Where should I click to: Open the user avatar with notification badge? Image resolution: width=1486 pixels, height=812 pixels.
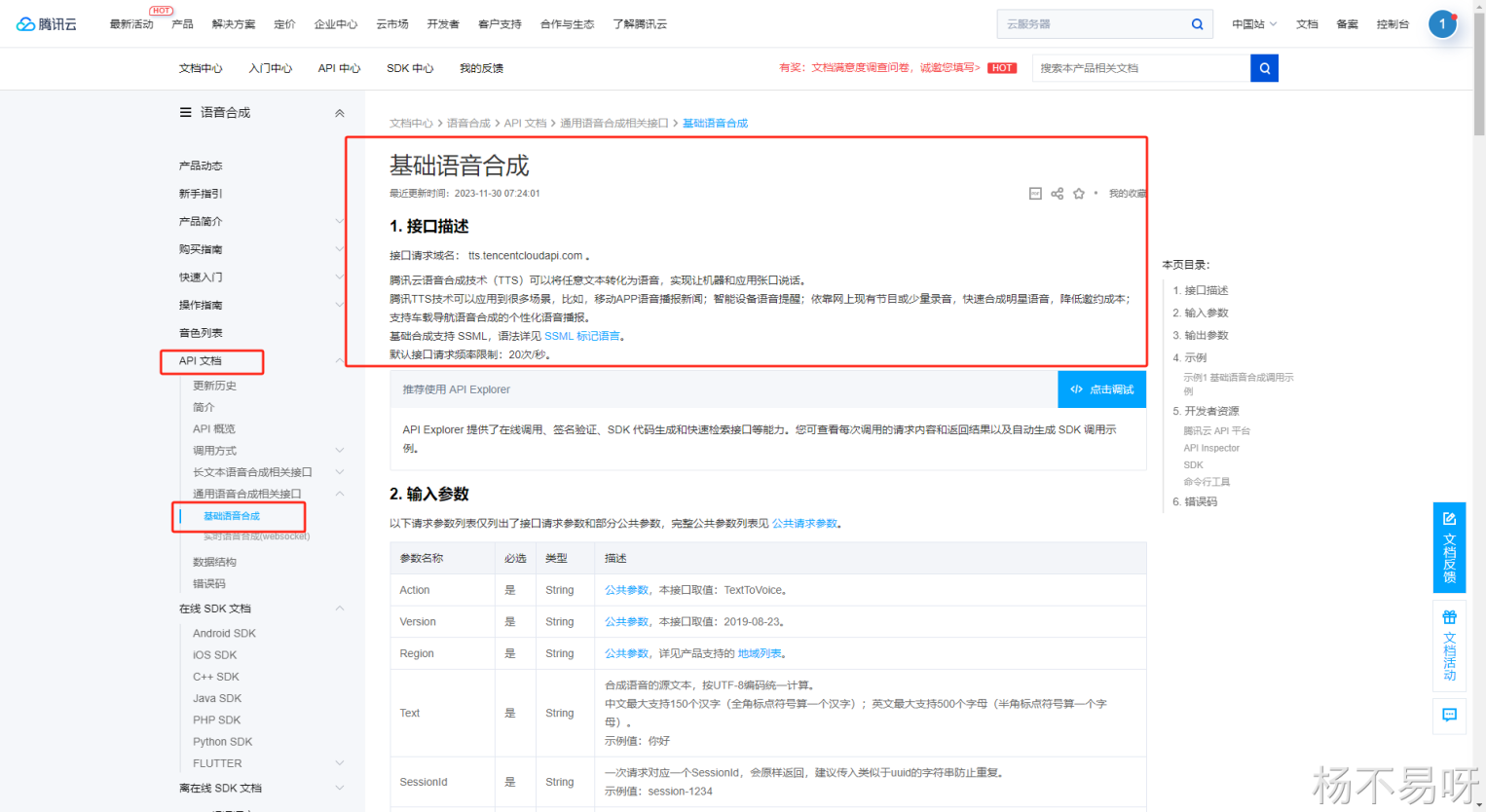pos(1442,24)
